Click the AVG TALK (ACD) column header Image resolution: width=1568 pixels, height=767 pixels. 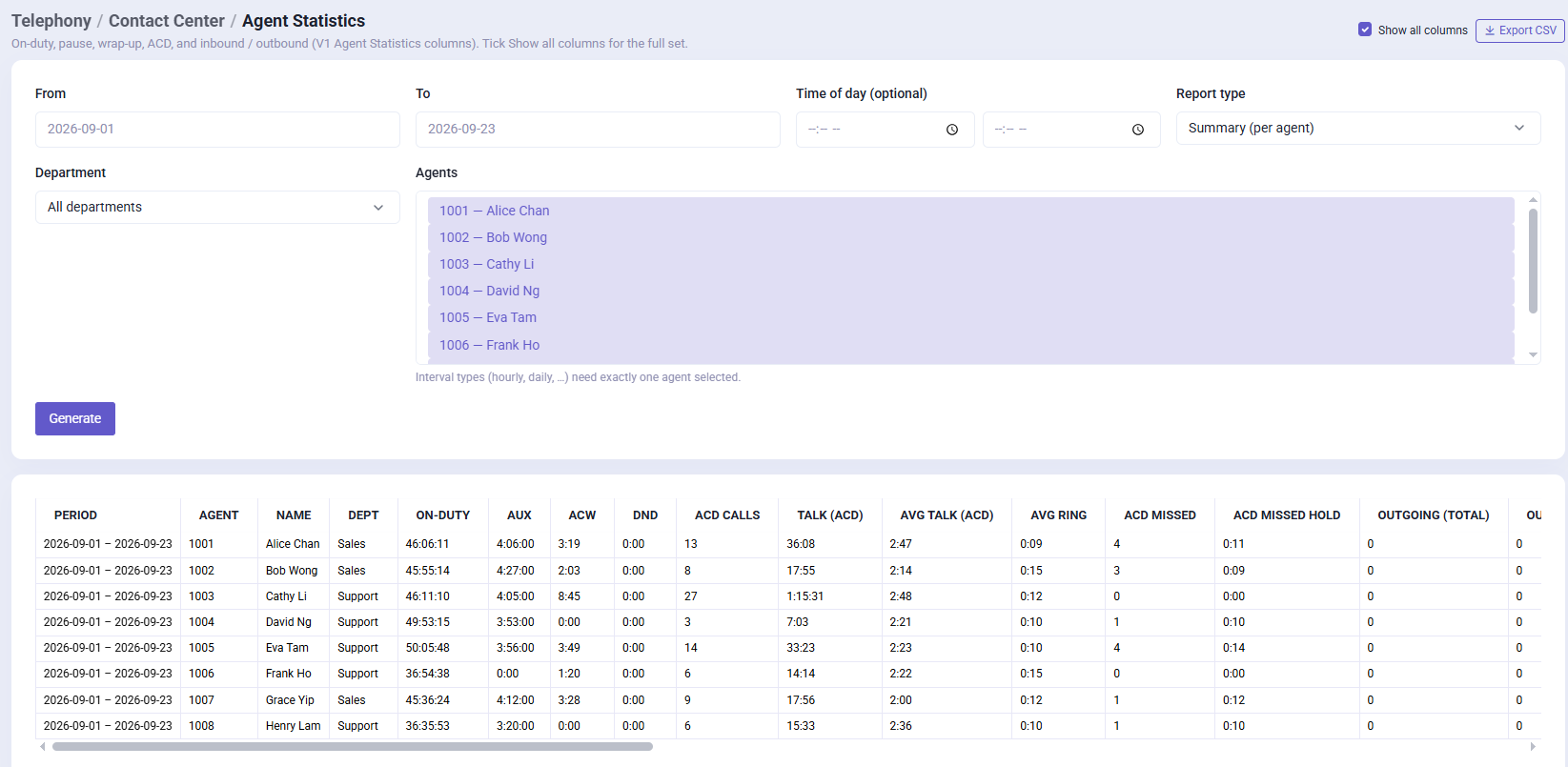pos(947,515)
